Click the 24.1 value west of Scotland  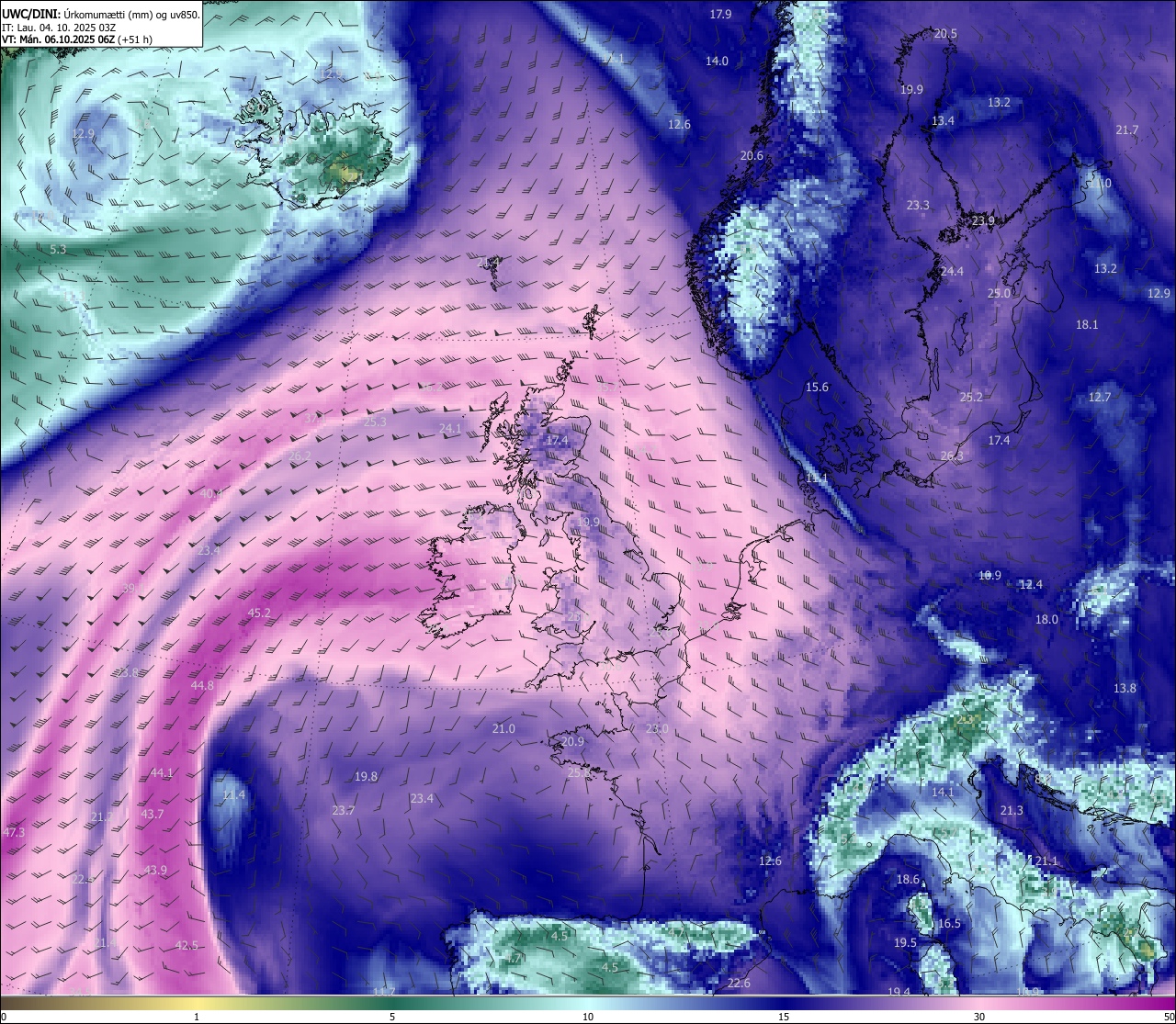point(450,429)
